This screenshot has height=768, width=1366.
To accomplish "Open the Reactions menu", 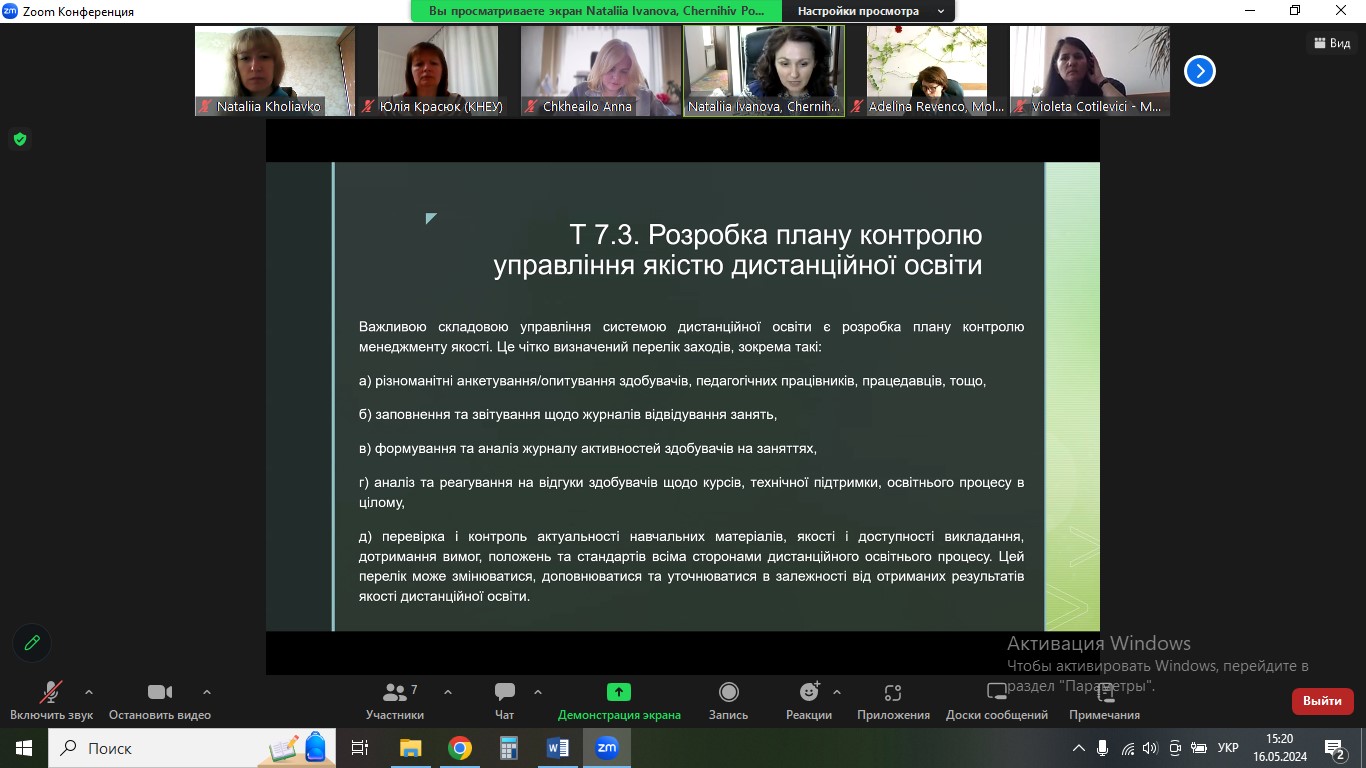I will (809, 700).
